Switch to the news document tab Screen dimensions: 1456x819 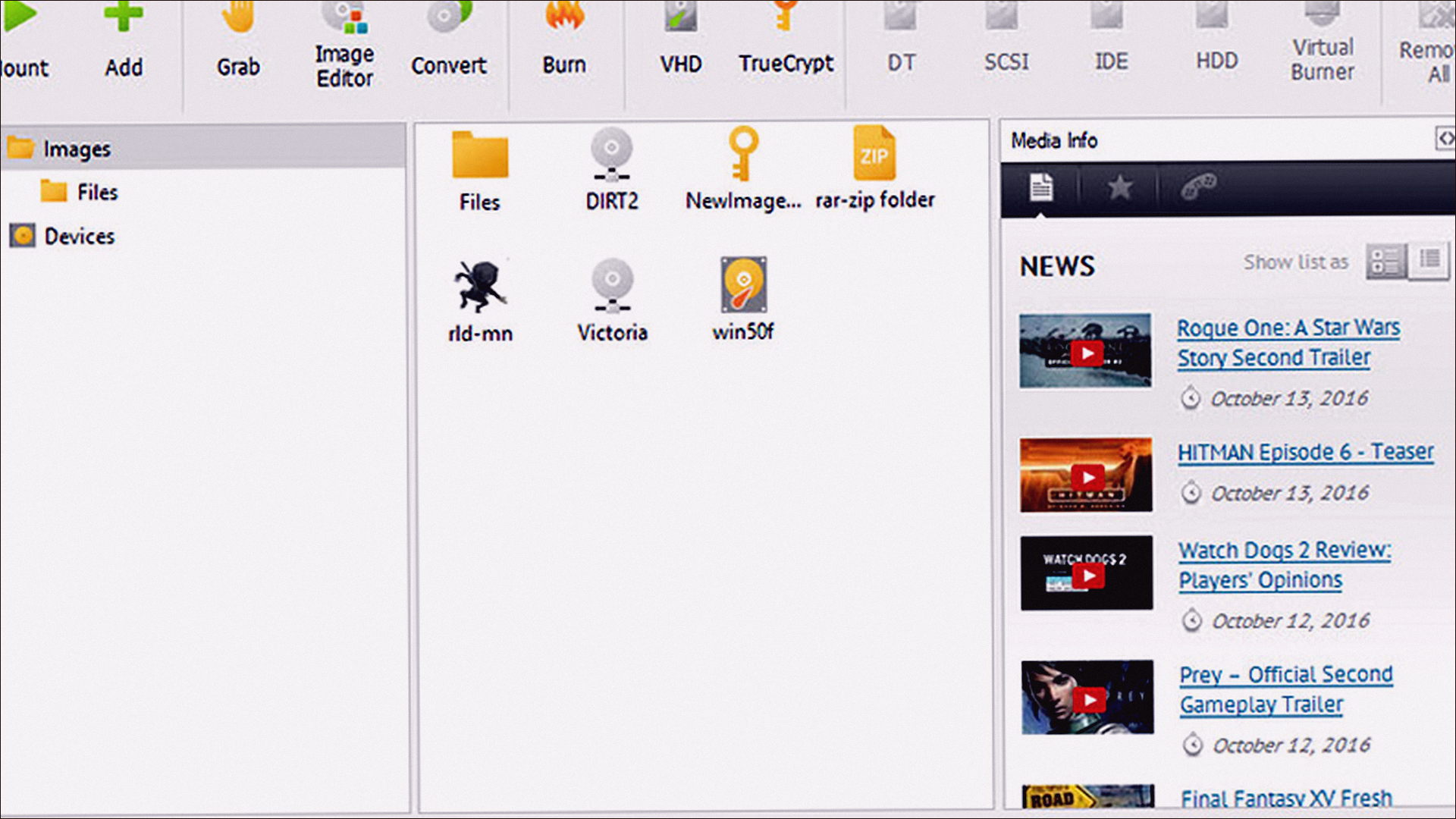click(1041, 187)
